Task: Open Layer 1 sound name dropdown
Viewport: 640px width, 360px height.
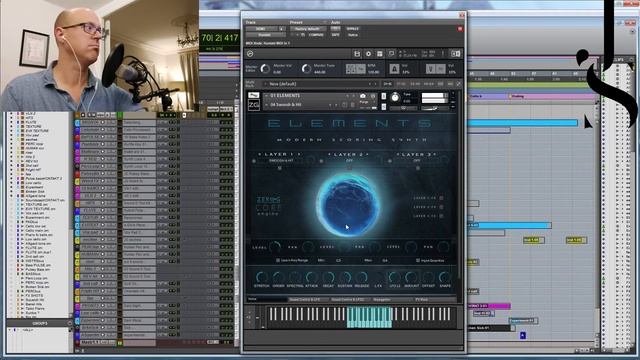Action: point(281,161)
